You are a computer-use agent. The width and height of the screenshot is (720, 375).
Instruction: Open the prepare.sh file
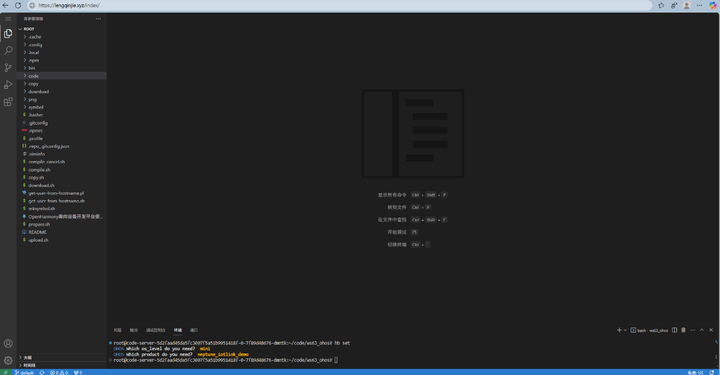click(62, 224)
